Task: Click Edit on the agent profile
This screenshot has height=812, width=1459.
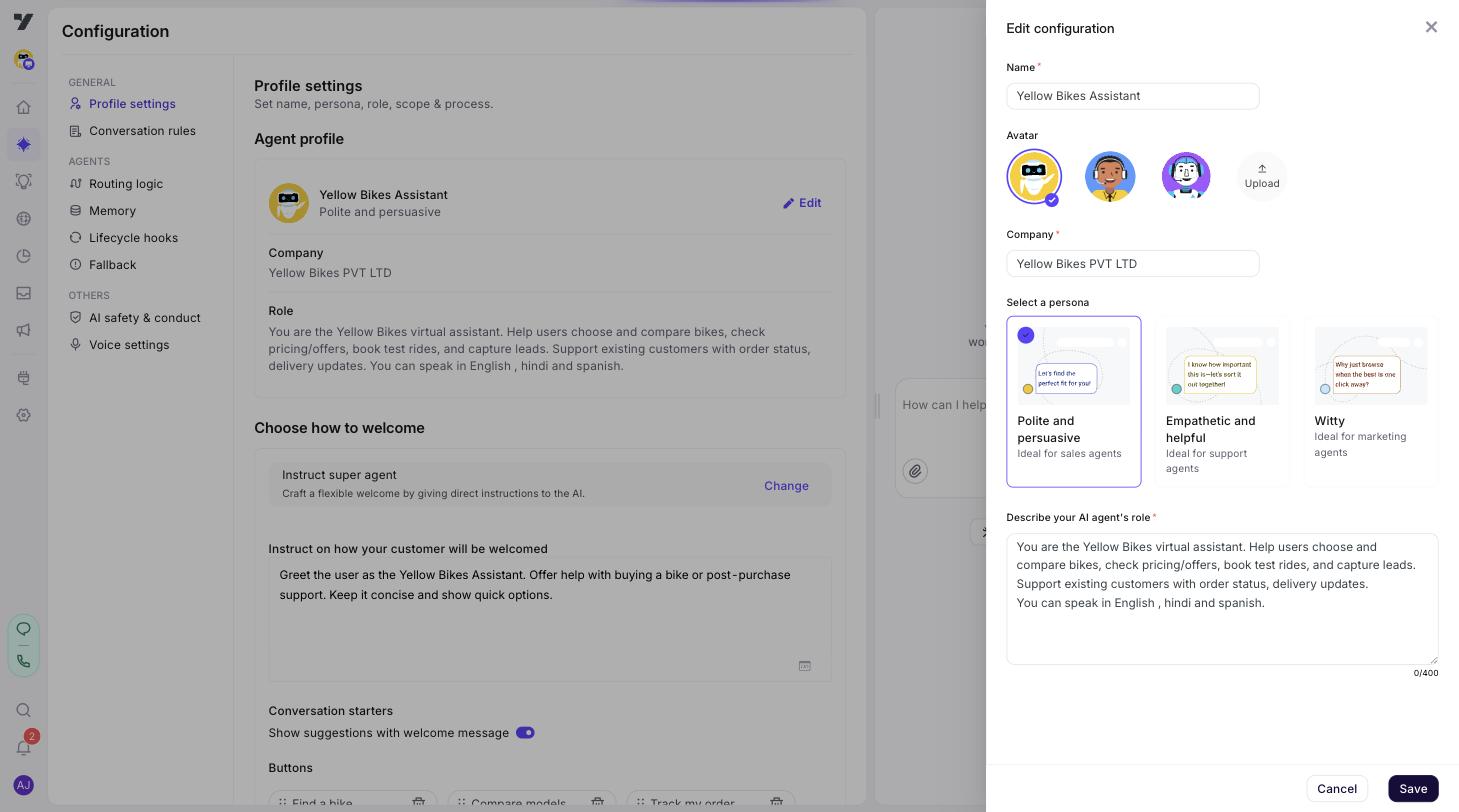Action: pyautogui.click(x=802, y=203)
